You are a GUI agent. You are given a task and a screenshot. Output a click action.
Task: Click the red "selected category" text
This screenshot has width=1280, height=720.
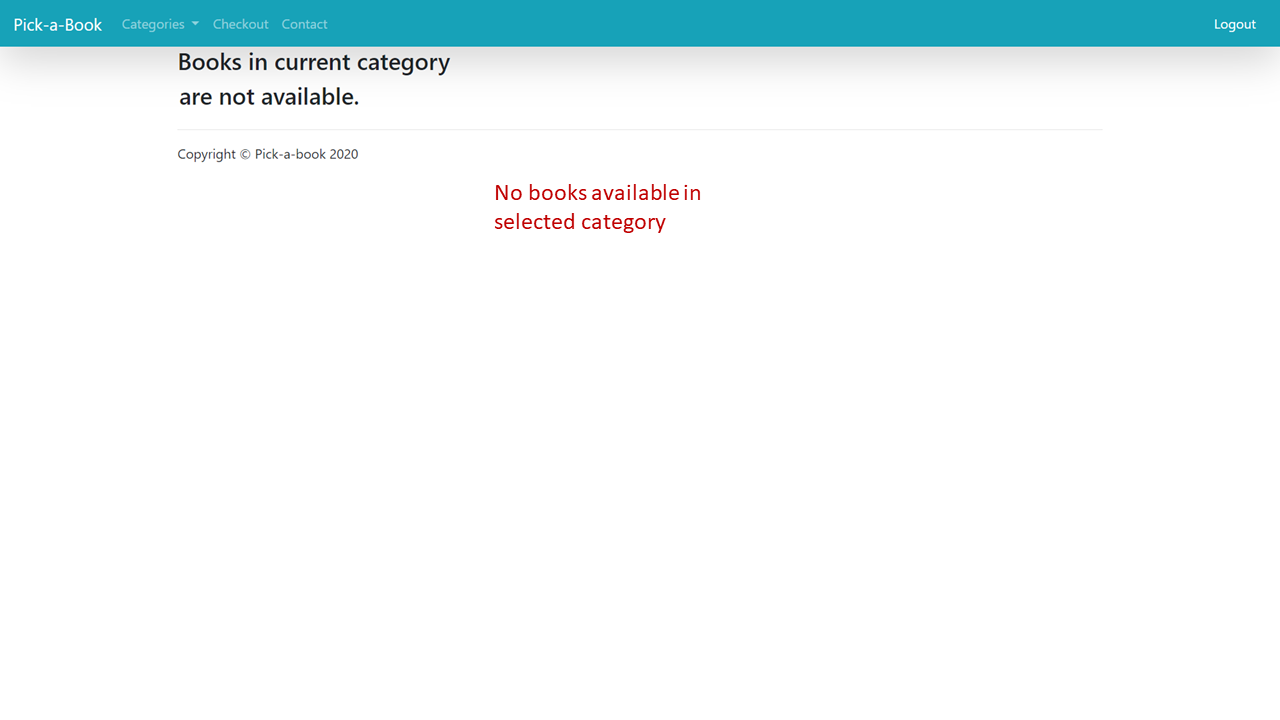[580, 222]
